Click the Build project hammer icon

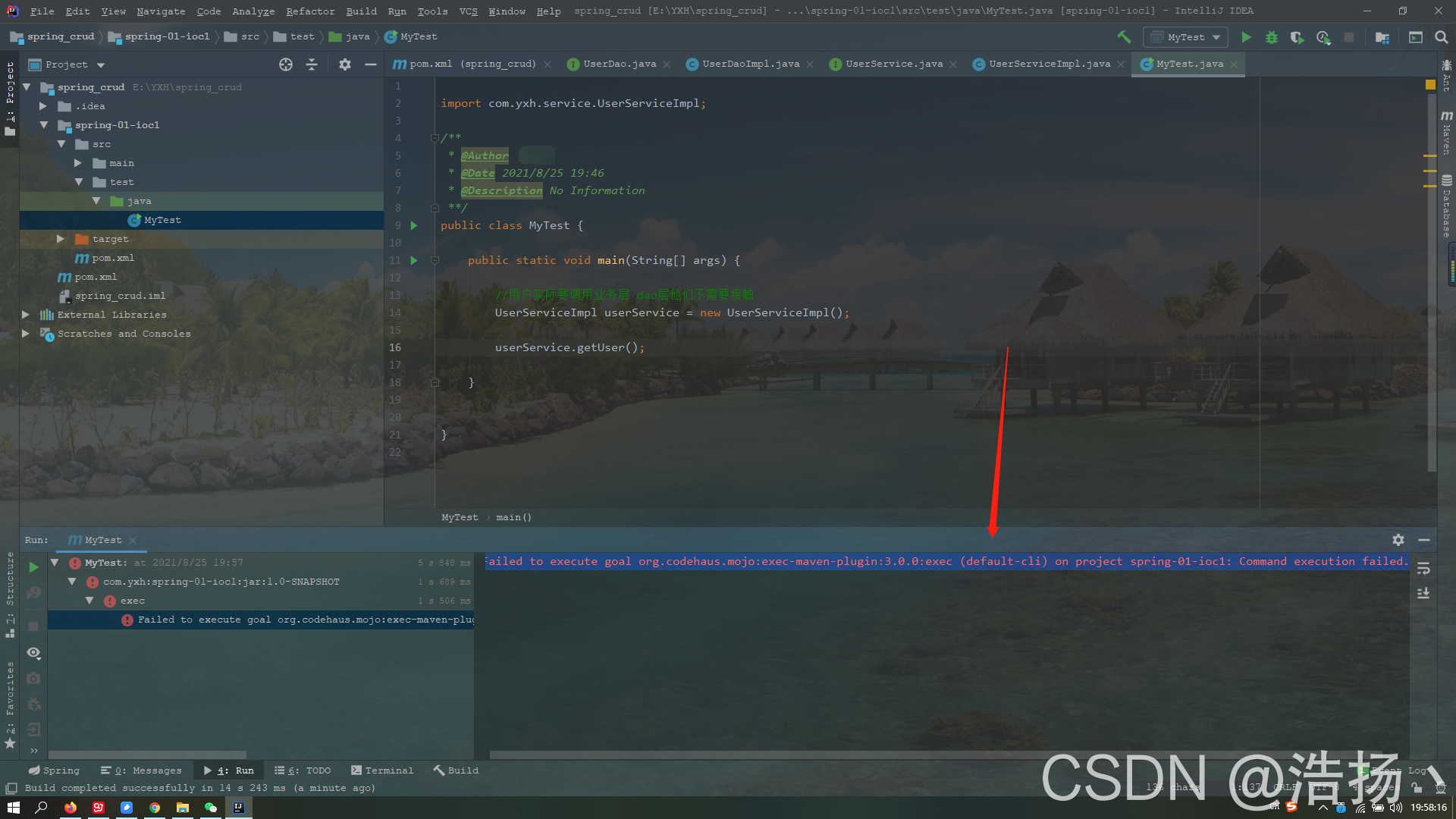tap(1124, 37)
